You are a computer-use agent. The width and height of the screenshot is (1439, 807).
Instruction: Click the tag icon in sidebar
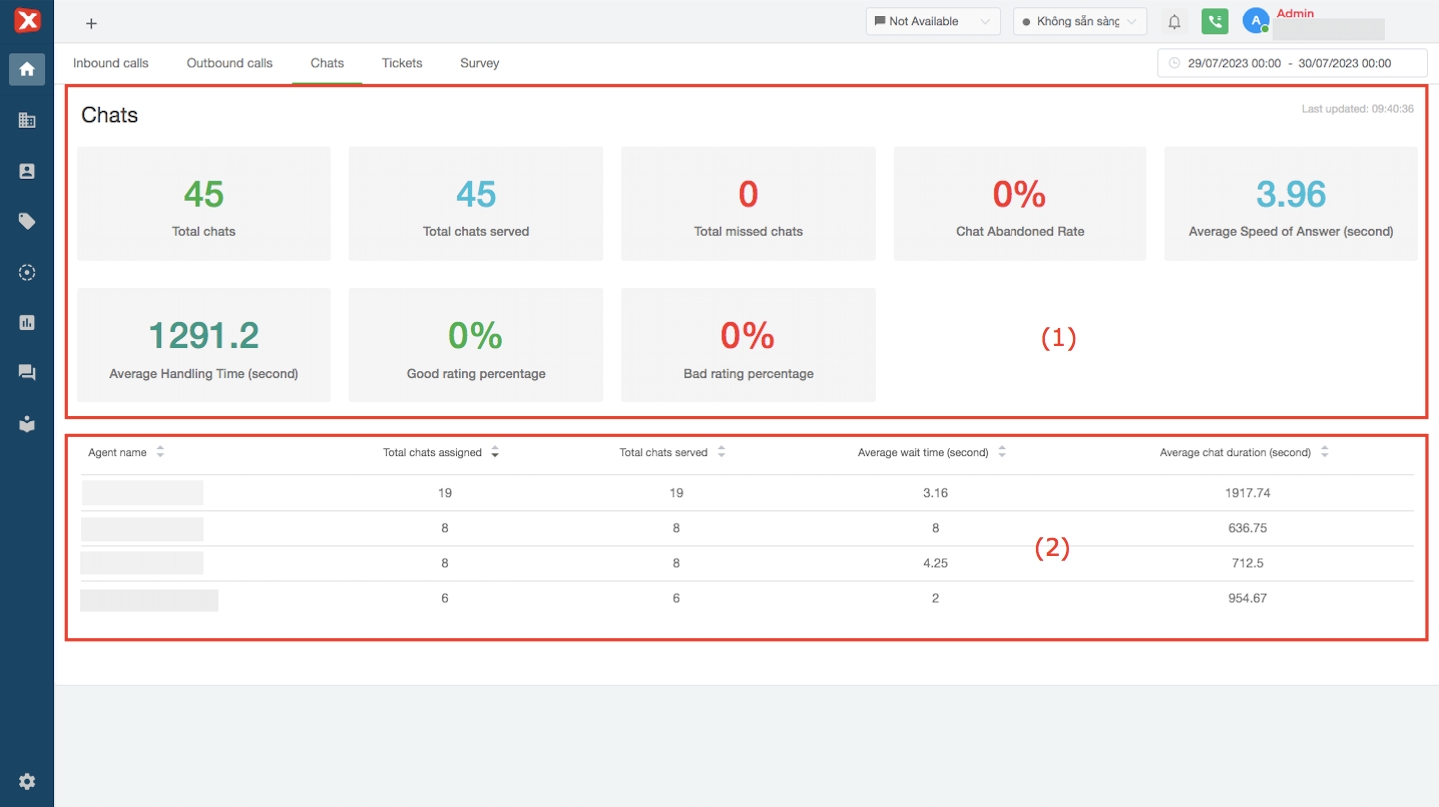(27, 222)
